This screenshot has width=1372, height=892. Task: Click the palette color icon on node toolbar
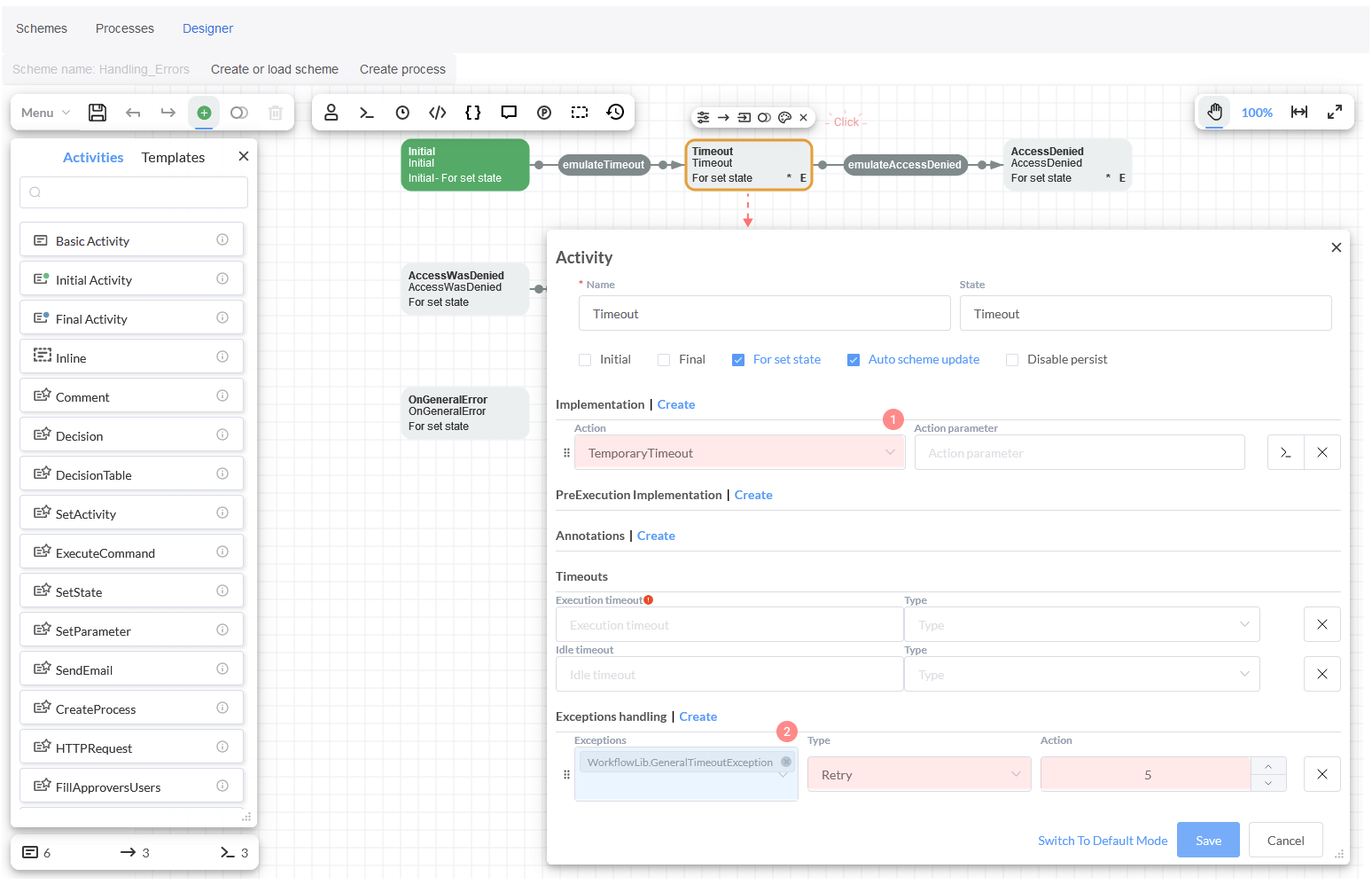click(x=784, y=117)
